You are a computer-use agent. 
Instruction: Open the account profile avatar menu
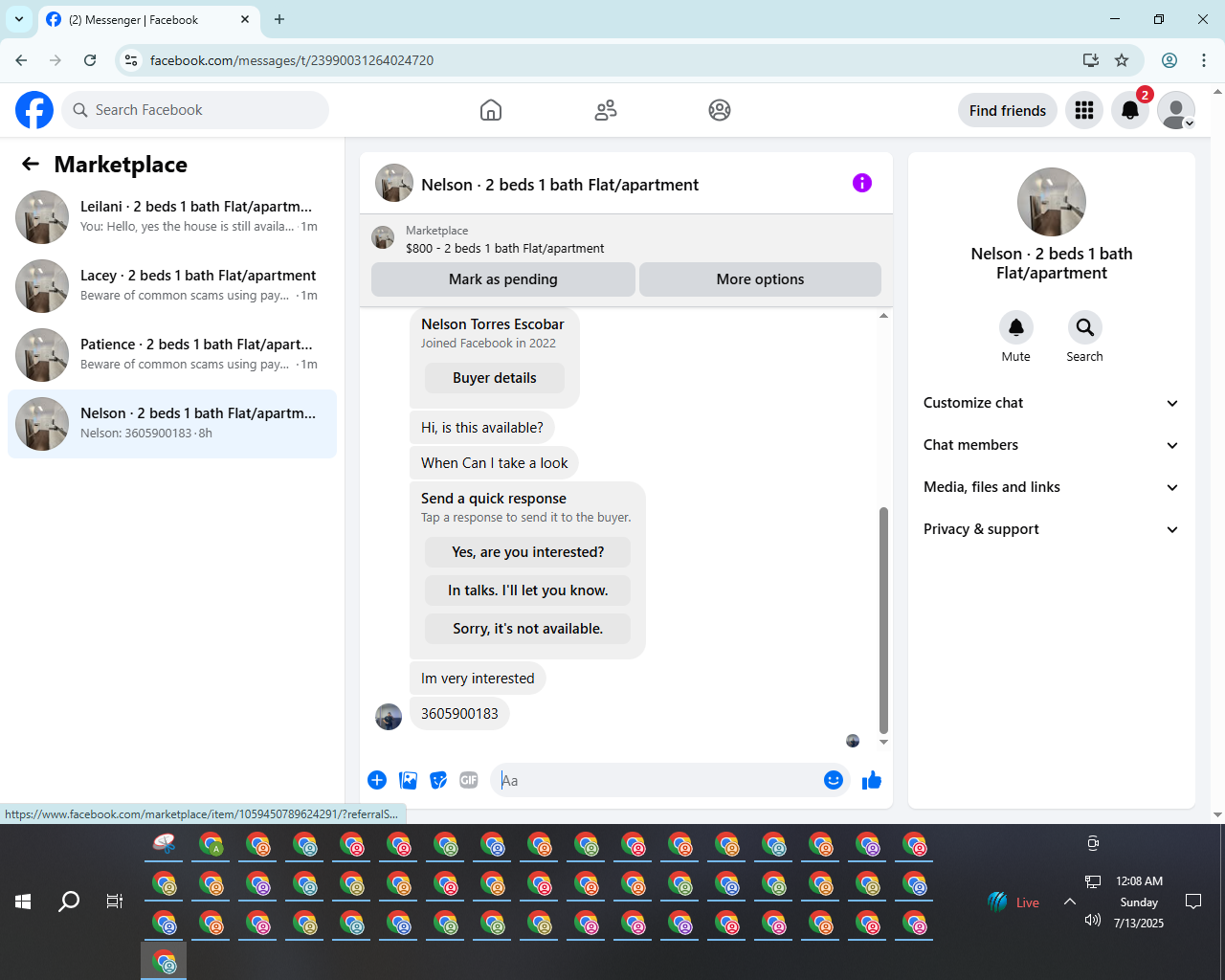coord(1176,110)
